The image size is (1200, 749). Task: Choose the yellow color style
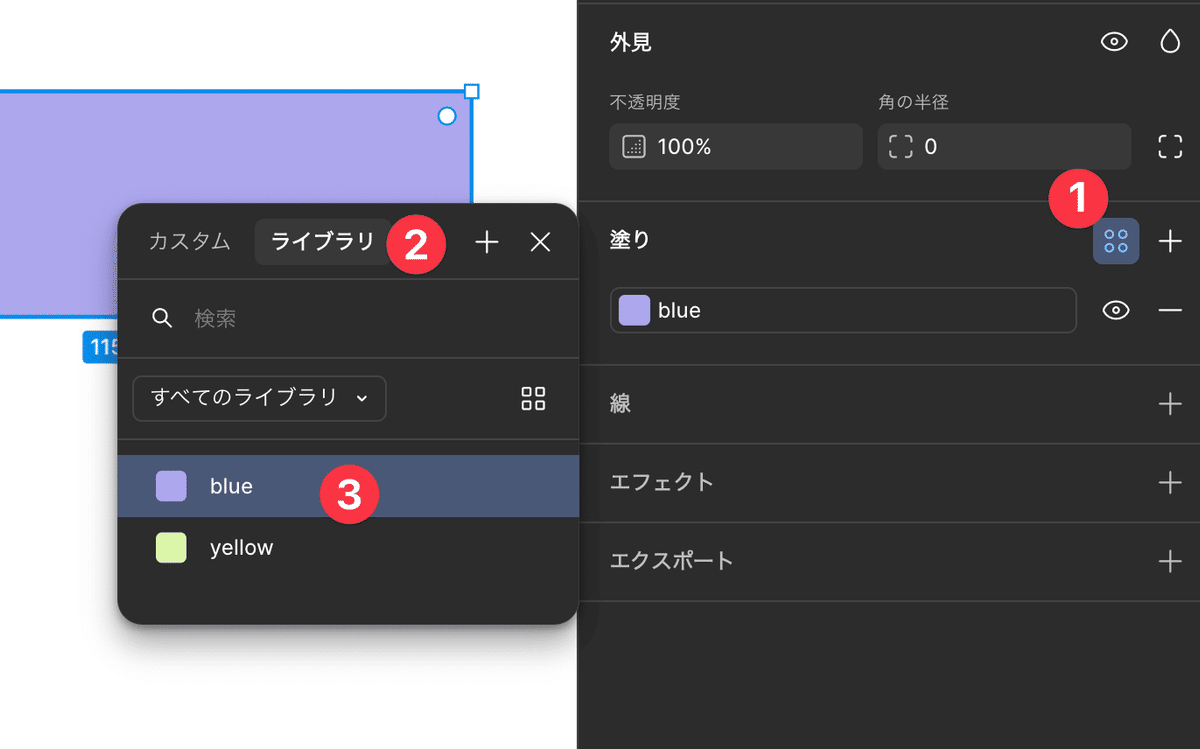(241, 548)
